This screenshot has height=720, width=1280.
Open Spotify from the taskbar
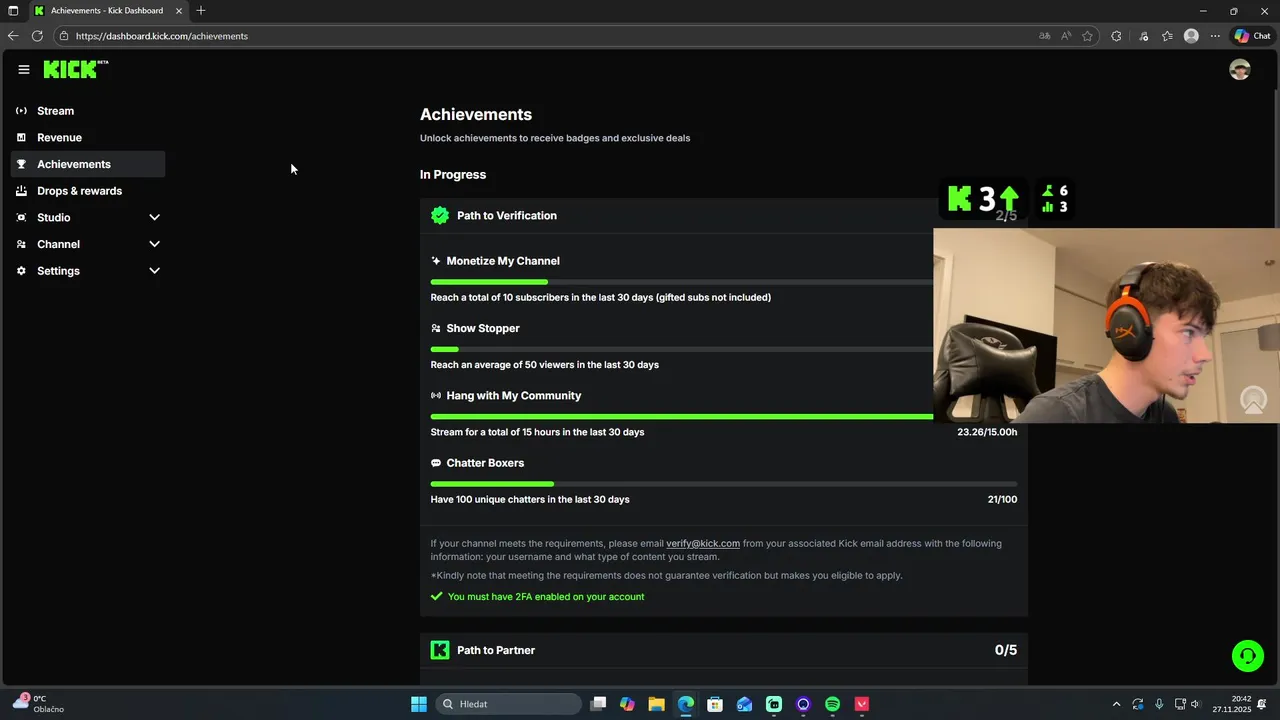point(833,704)
